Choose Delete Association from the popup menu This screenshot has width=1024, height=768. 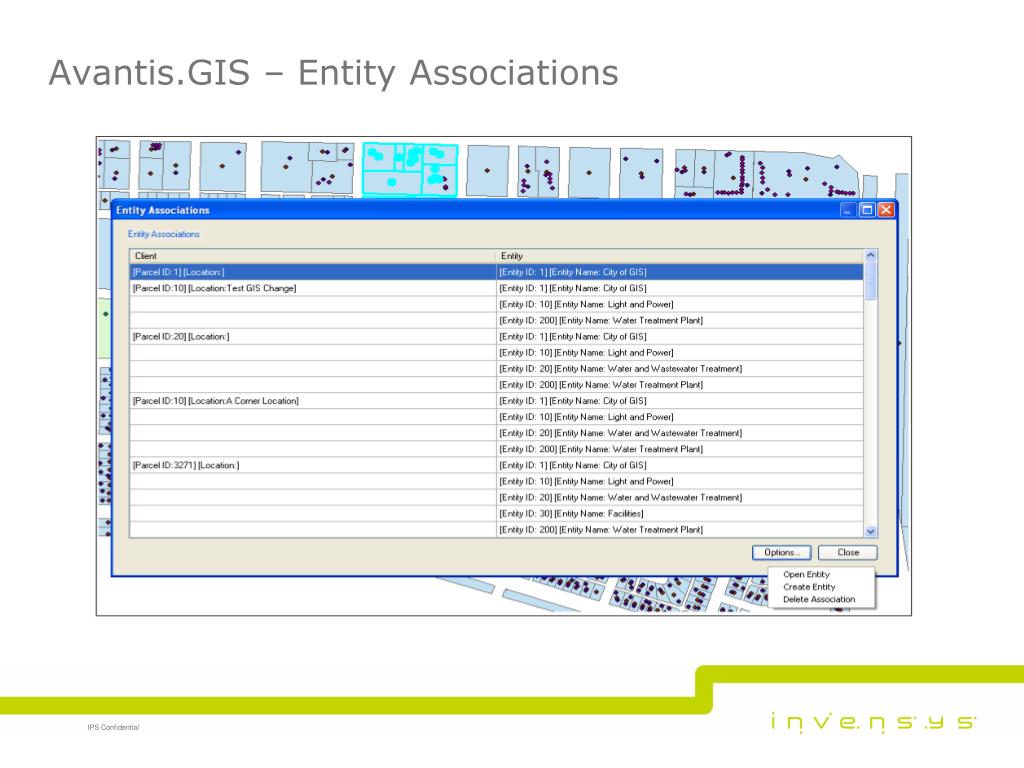pos(819,600)
